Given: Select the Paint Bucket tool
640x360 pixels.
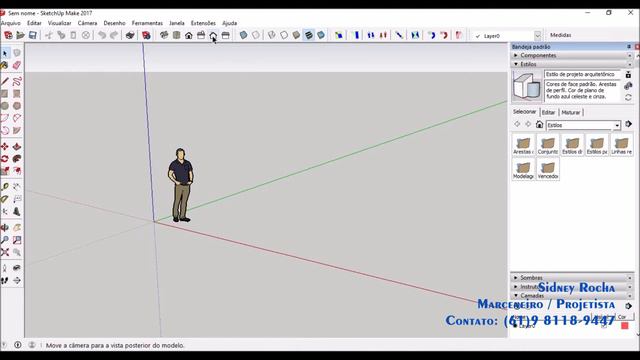Looking at the screenshot, I should pos(5,65).
